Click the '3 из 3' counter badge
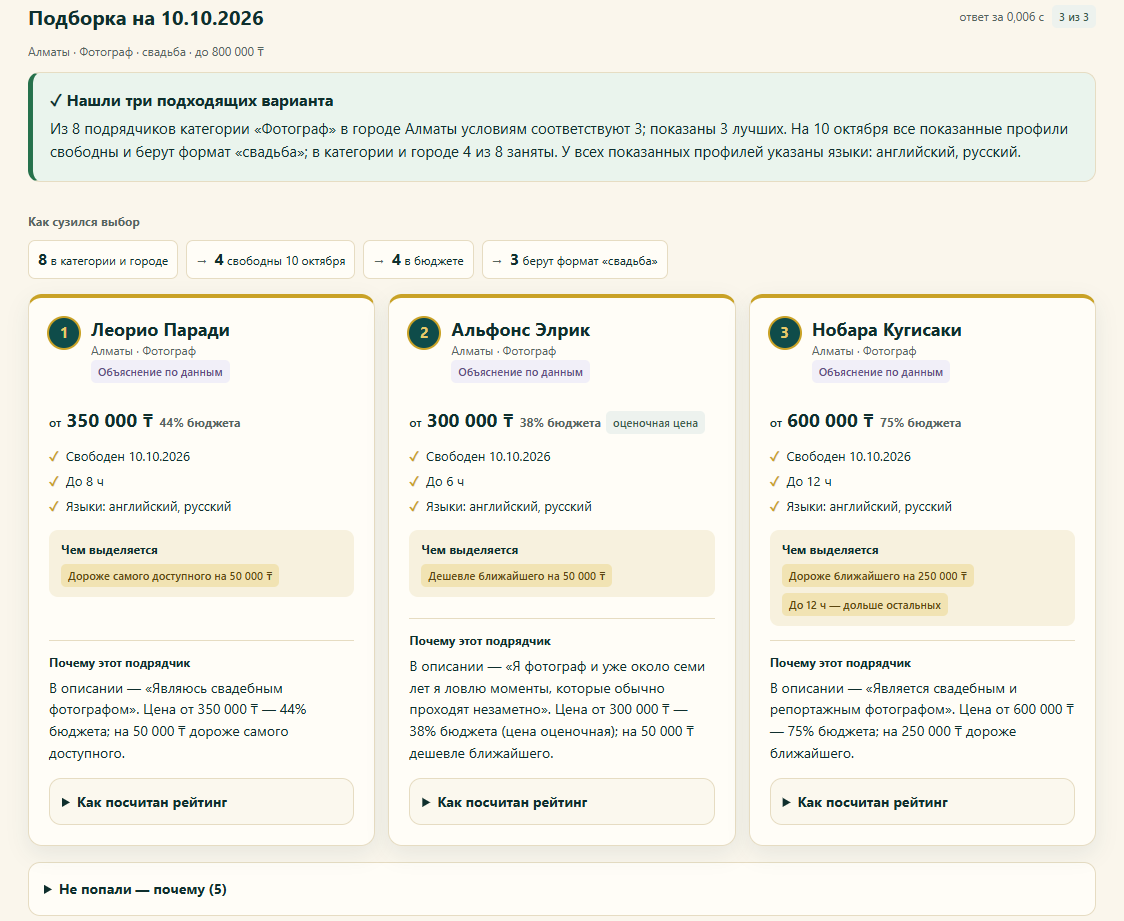Viewport: 1124px width, 921px height. [x=1073, y=17]
